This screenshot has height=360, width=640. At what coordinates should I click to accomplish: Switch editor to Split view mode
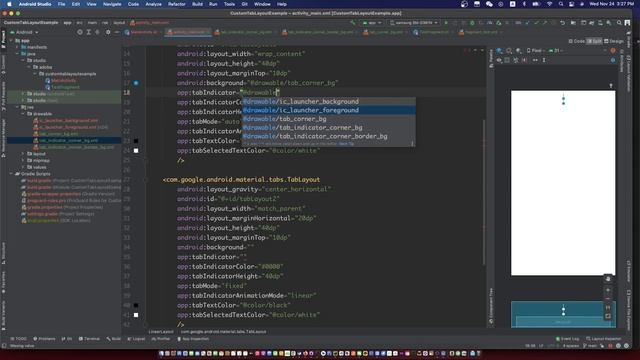(594, 41)
